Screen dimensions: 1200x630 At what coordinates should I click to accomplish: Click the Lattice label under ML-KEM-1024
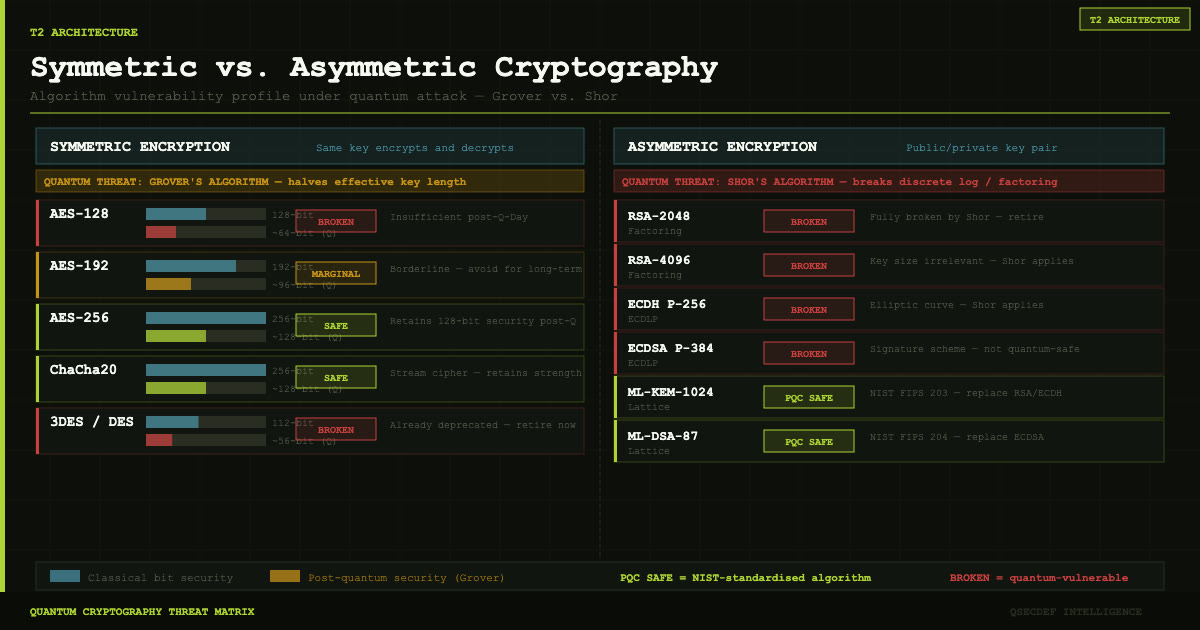point(649,407)
